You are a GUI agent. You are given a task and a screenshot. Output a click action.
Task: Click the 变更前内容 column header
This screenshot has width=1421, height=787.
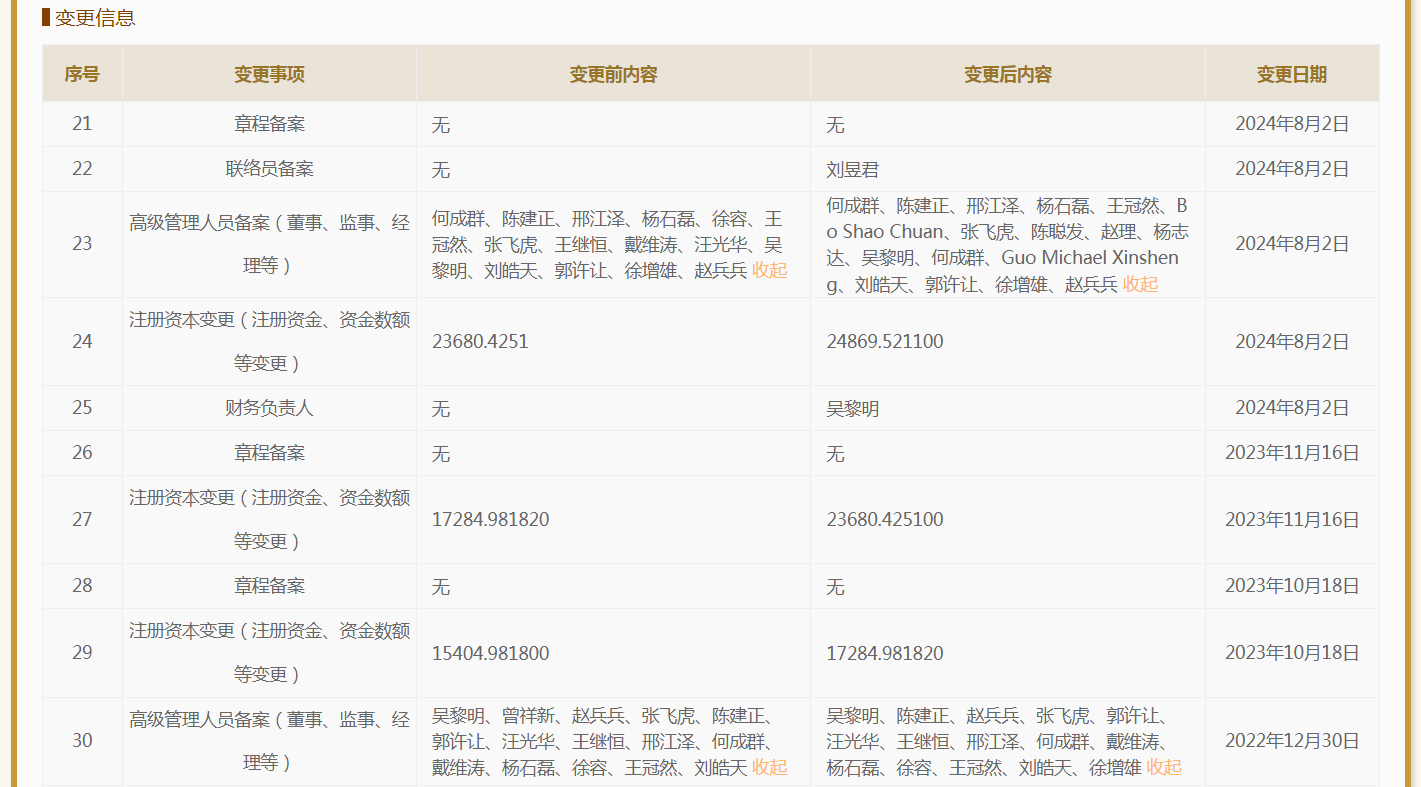click(x=613, y=74)
